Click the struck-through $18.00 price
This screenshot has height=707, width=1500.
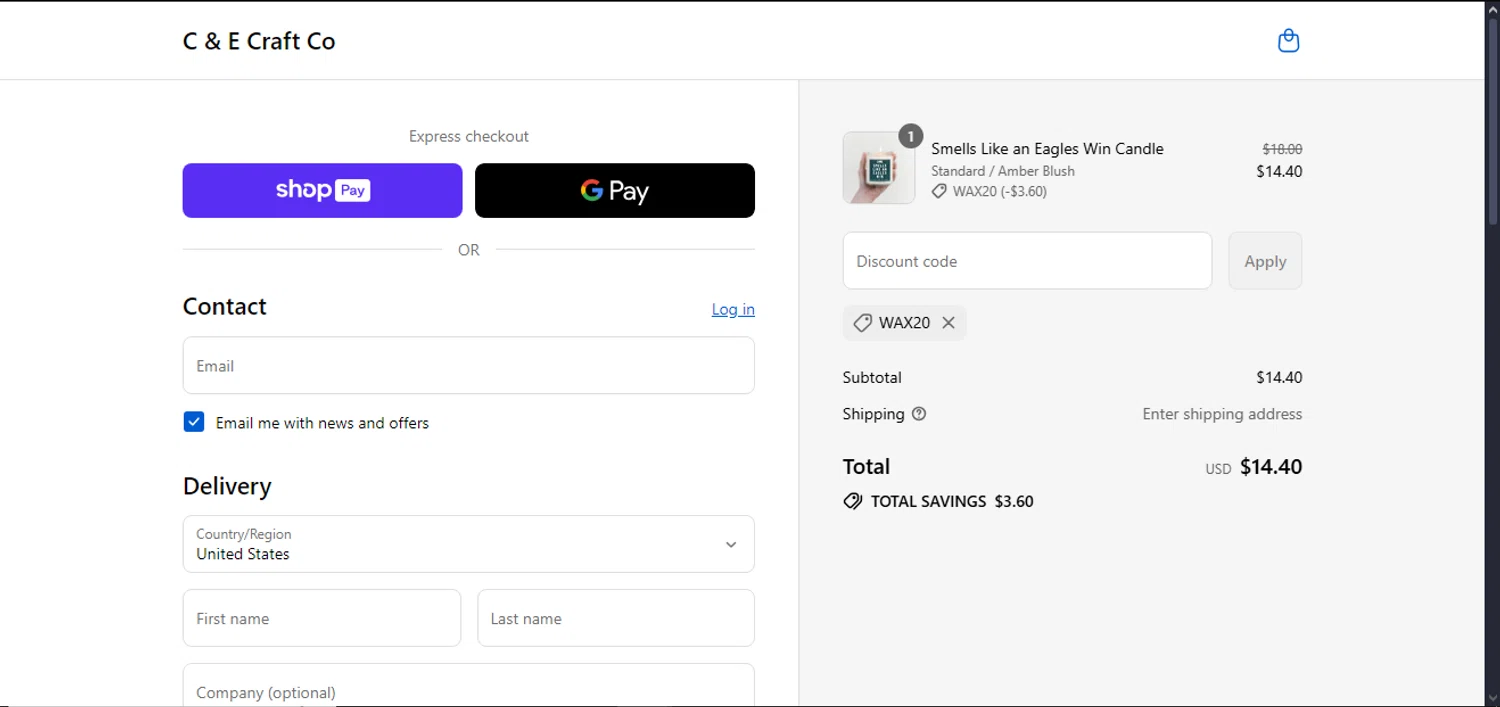[x=1282, y=149]
